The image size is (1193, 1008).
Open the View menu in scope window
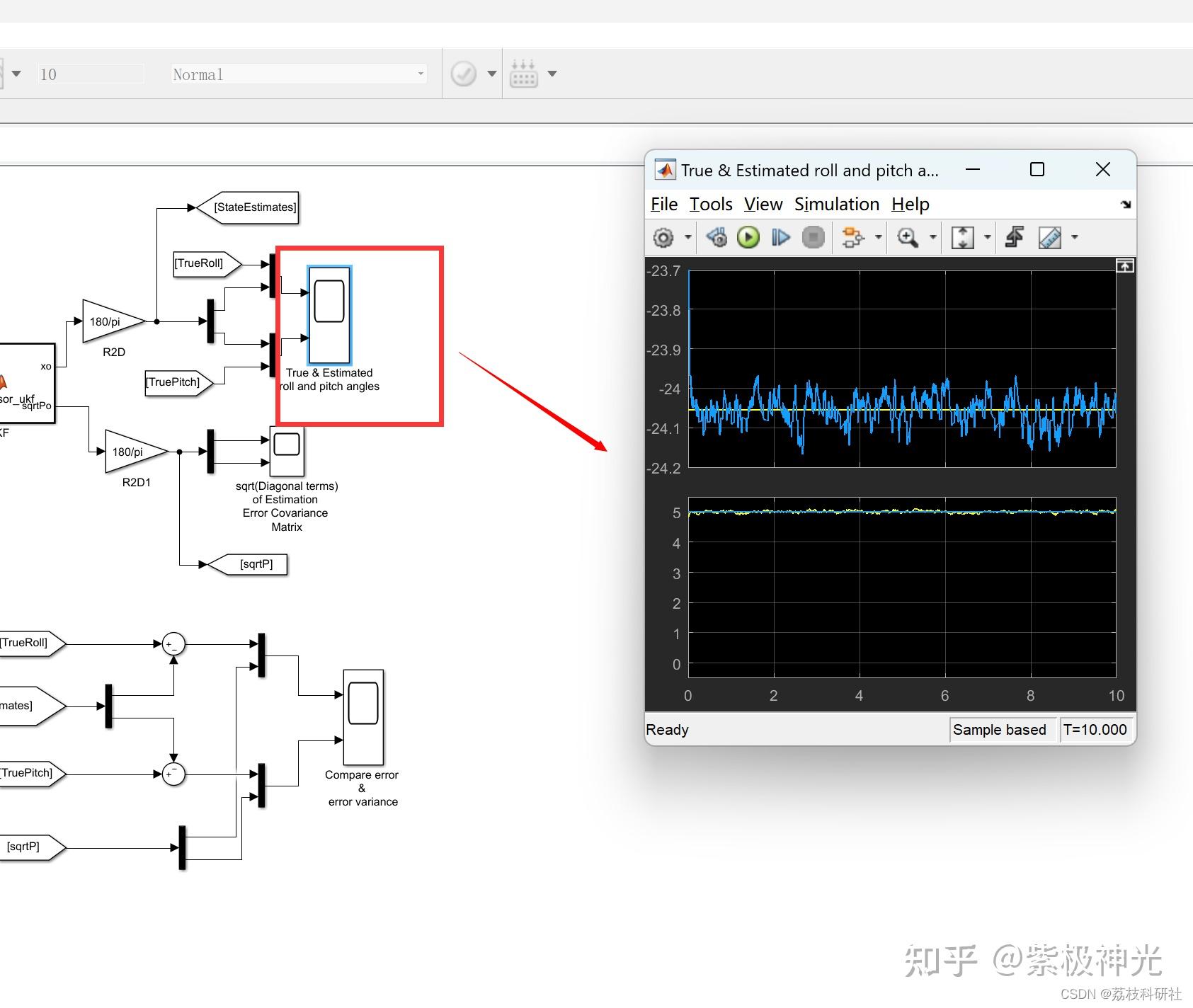coord(763,205)
